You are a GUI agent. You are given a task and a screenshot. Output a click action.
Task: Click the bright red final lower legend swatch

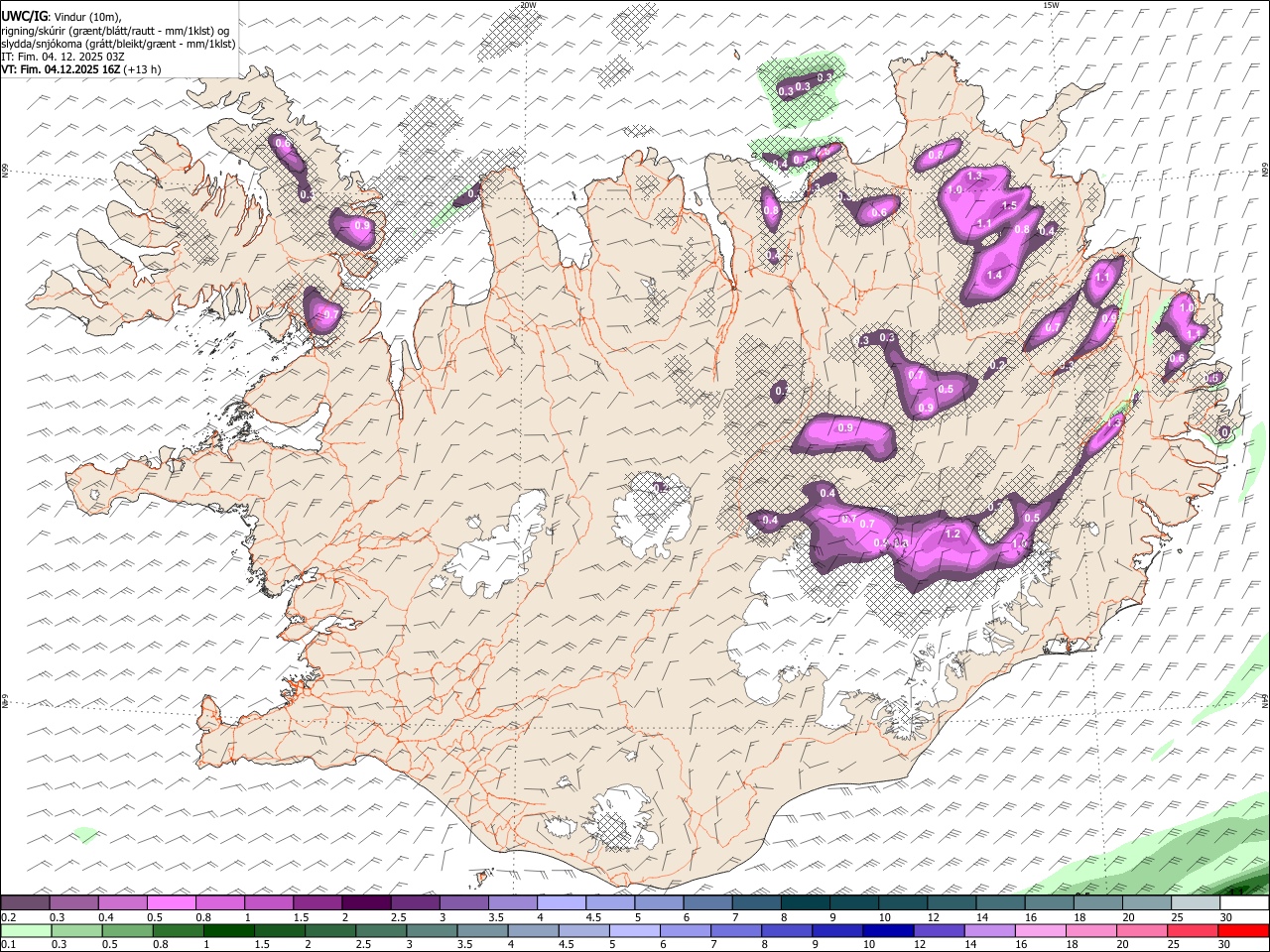[1241, 931]
